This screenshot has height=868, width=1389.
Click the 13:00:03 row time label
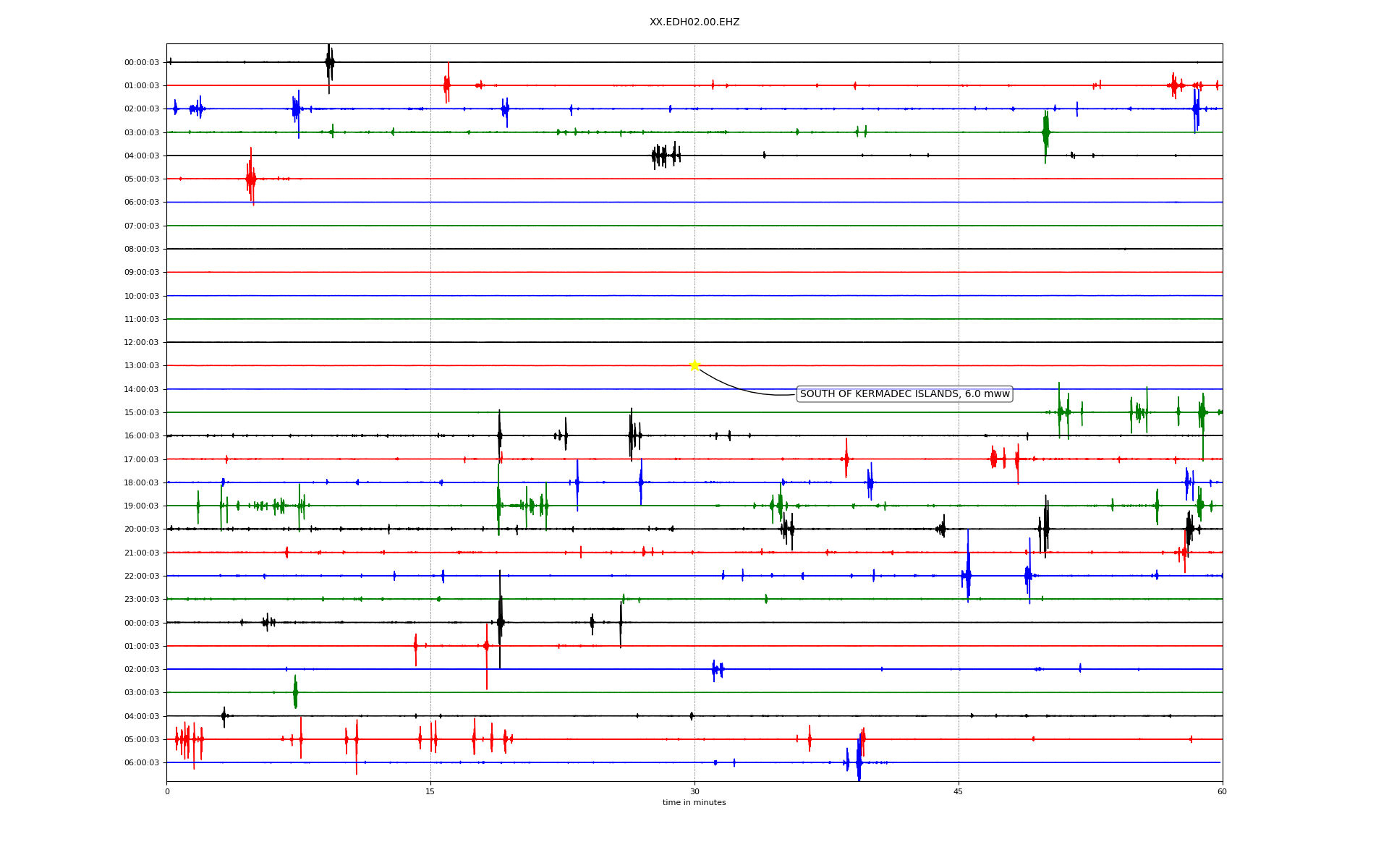pyautogui.click(x=142, y=366)
